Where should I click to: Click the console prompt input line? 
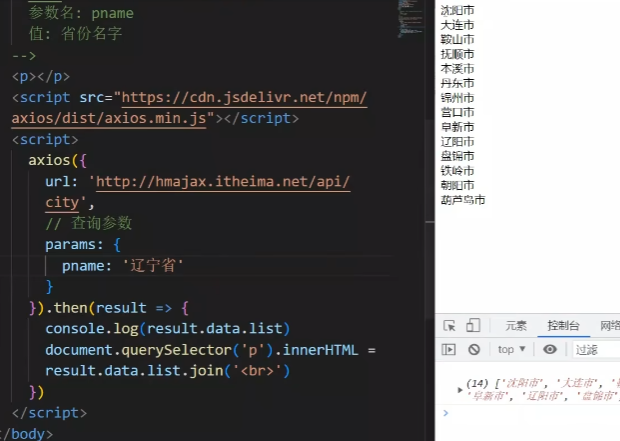530,413
